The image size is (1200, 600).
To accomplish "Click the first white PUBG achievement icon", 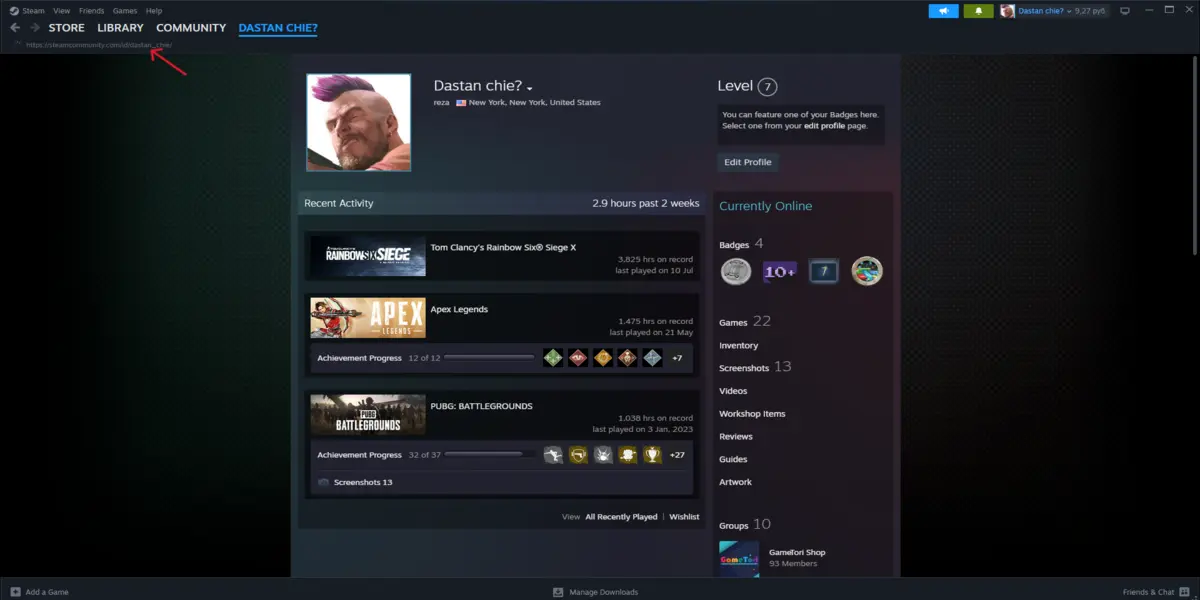I will (x=553, y=455).
